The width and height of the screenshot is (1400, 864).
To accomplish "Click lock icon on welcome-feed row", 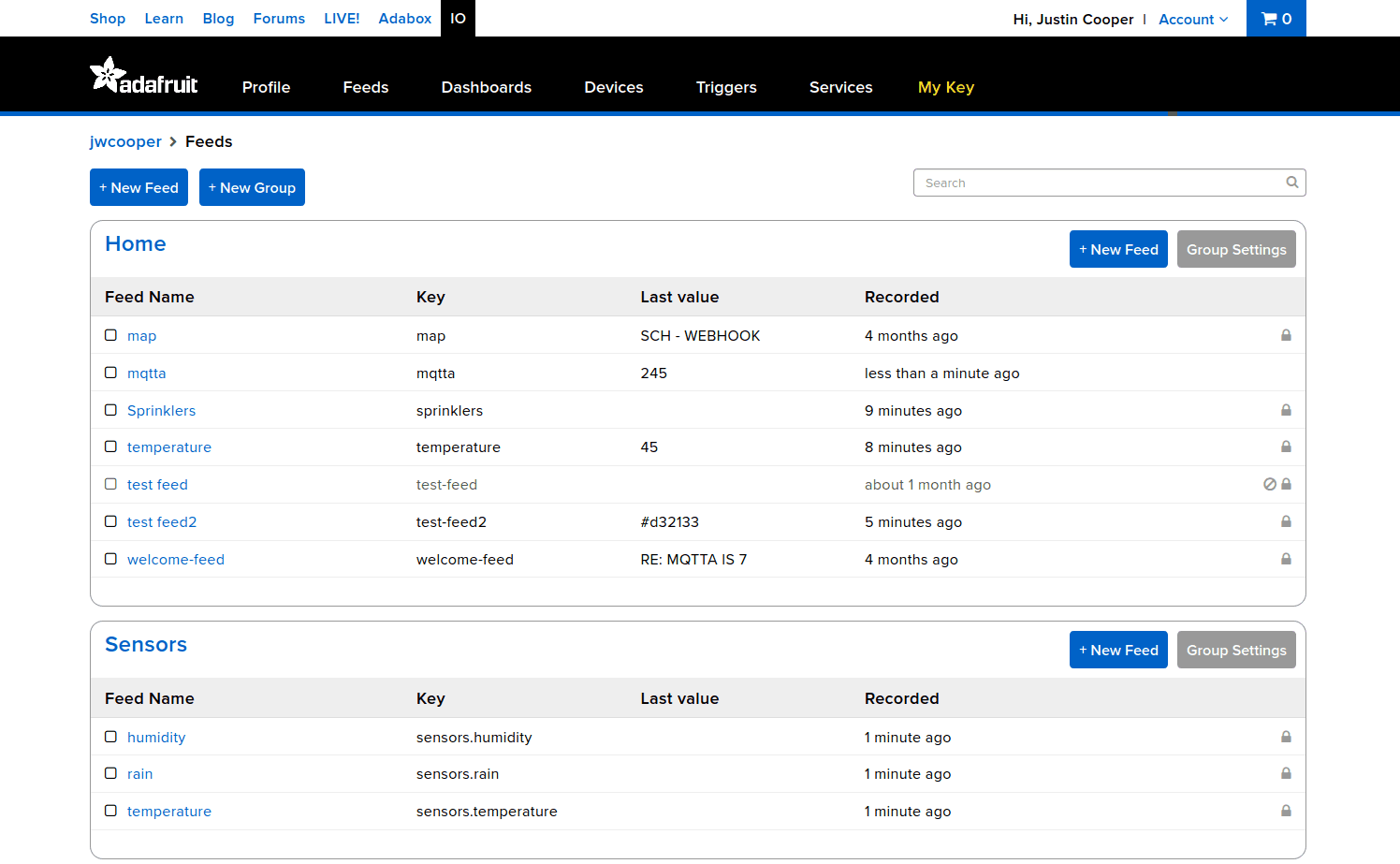I will point(1286,559).
